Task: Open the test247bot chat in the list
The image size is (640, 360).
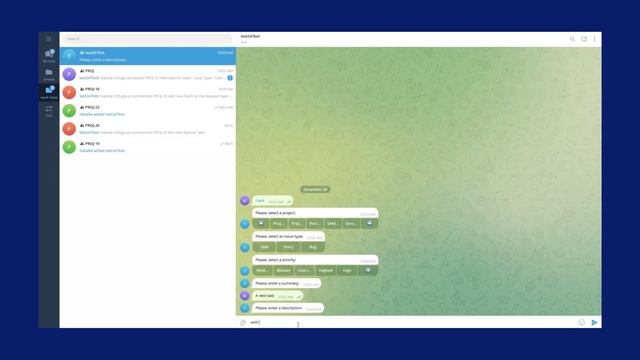Action: point(148,56)
